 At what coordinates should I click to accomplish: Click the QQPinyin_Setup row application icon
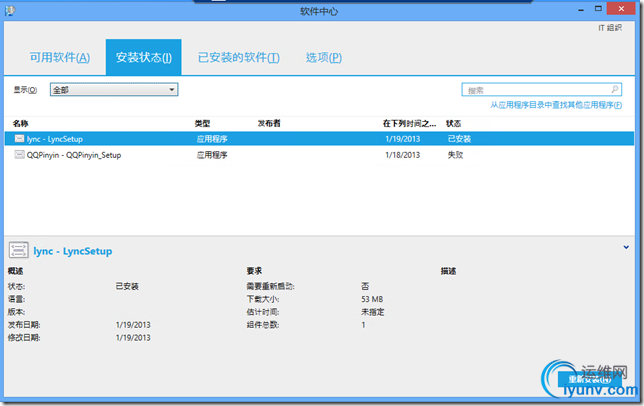[x=19, y=155]
